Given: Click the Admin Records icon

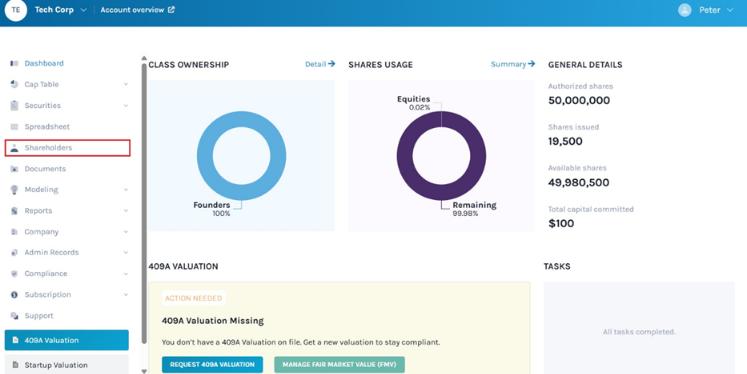Looking at the screenshot, I should pos(14,253).
